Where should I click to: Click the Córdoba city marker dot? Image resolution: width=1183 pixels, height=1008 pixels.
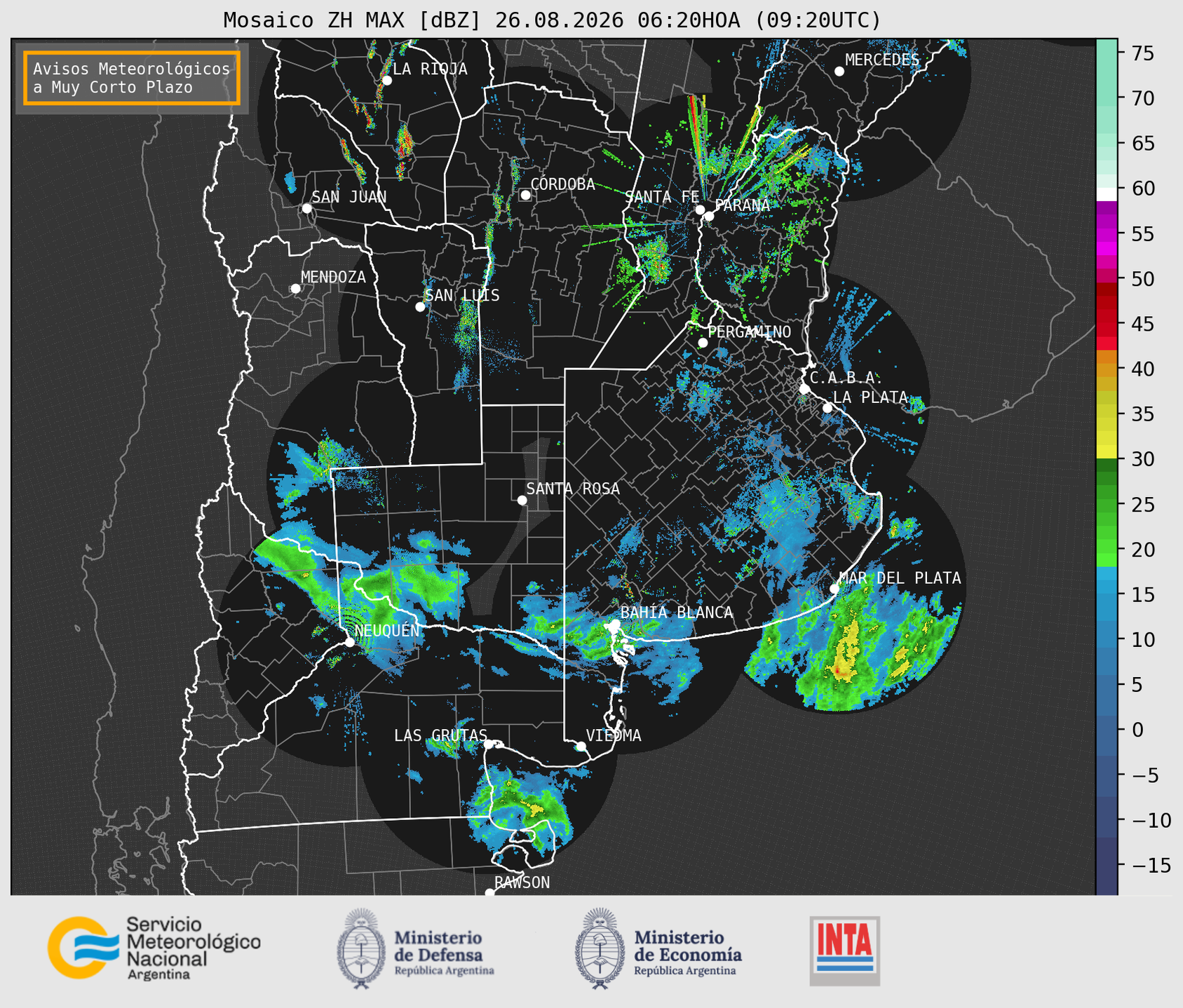525,195
